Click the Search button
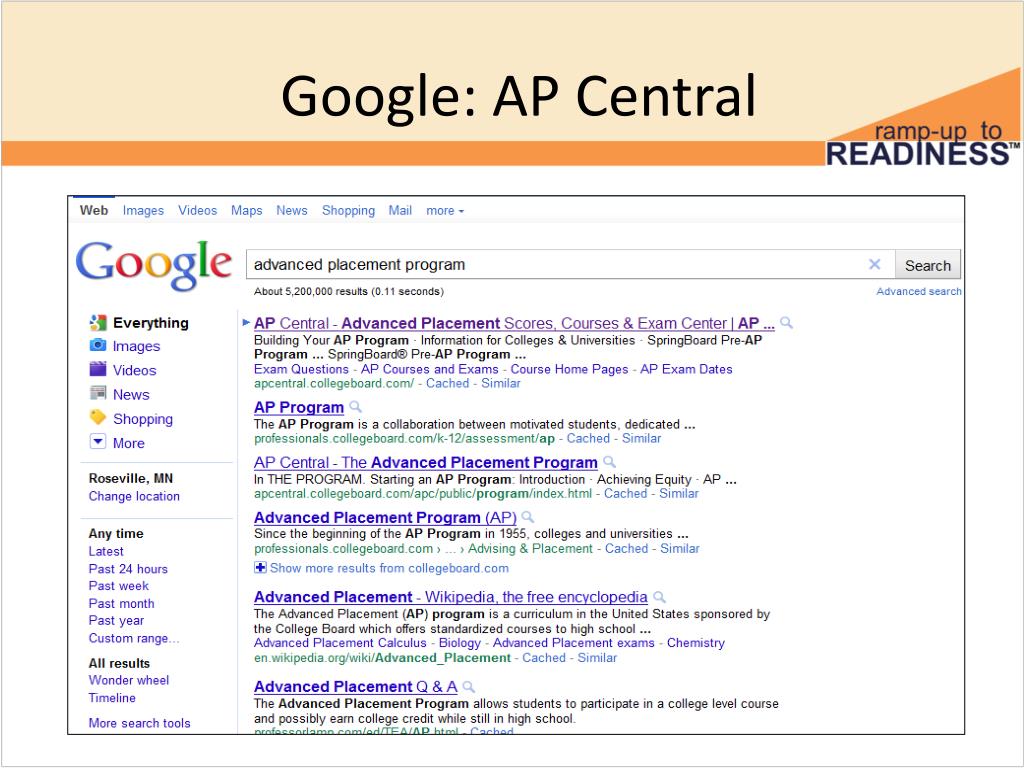 click(x=927, y=265)
